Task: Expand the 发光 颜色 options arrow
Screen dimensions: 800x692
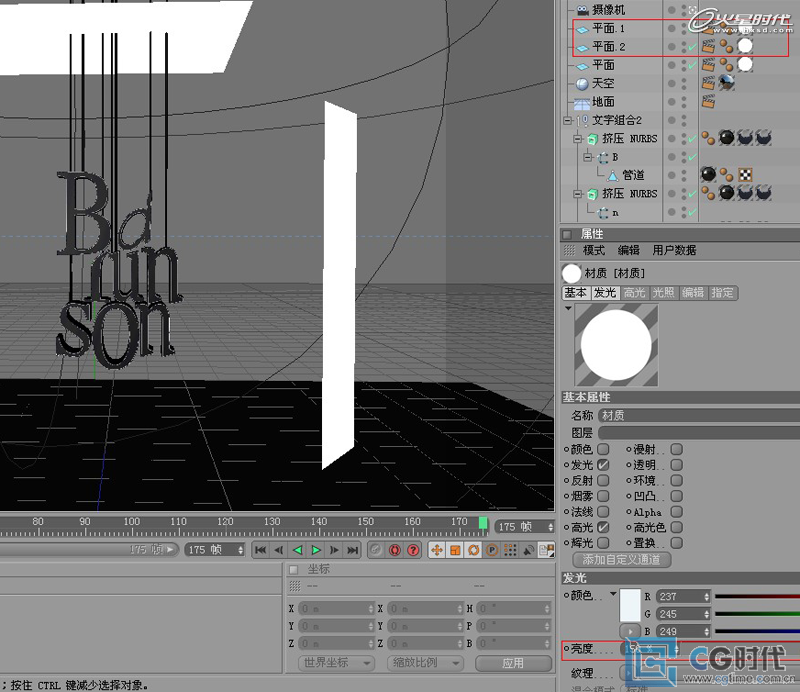Action: [x=613, y=594]
